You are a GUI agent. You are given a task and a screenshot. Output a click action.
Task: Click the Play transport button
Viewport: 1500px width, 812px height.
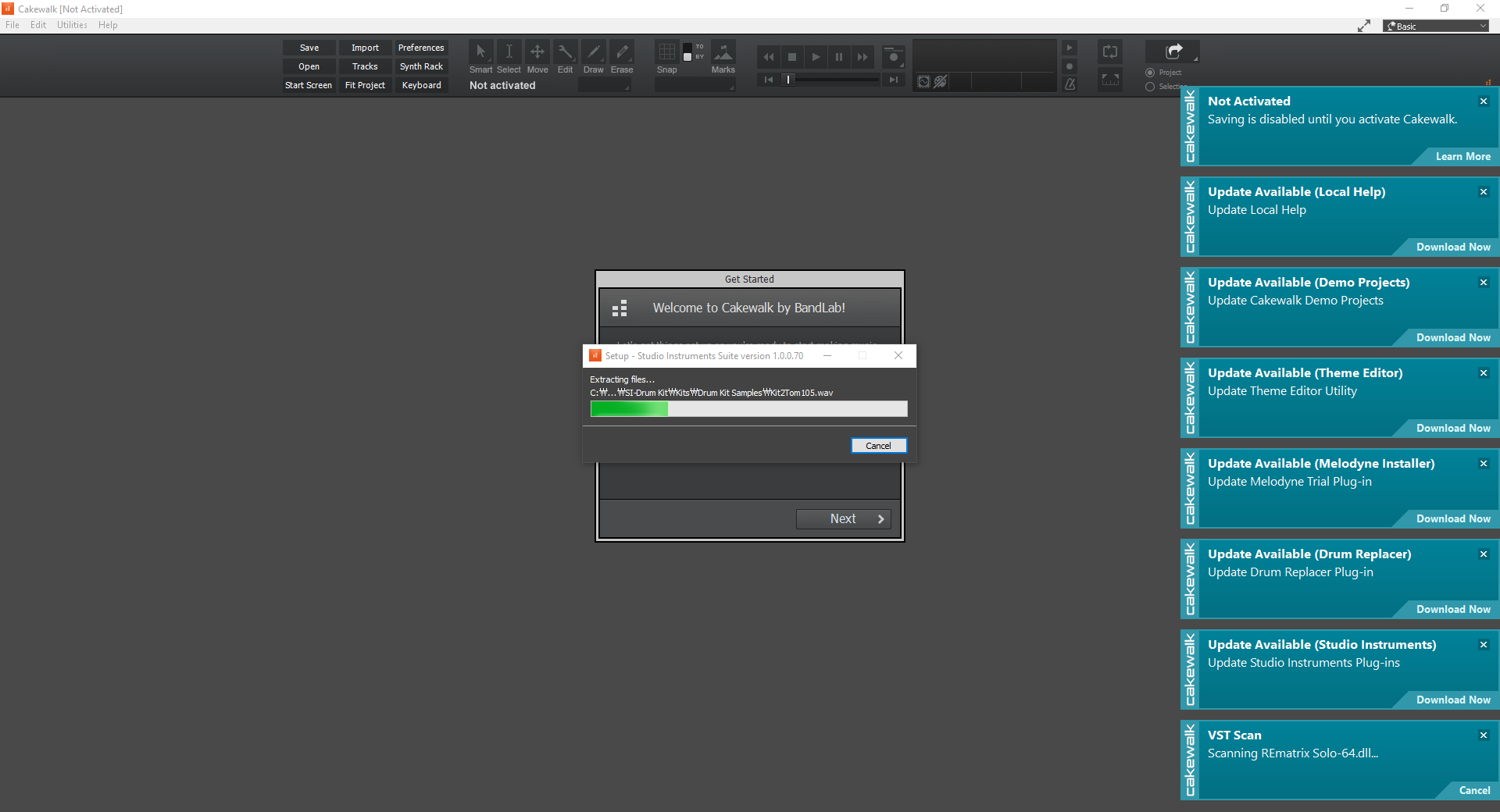click(816, 57)
